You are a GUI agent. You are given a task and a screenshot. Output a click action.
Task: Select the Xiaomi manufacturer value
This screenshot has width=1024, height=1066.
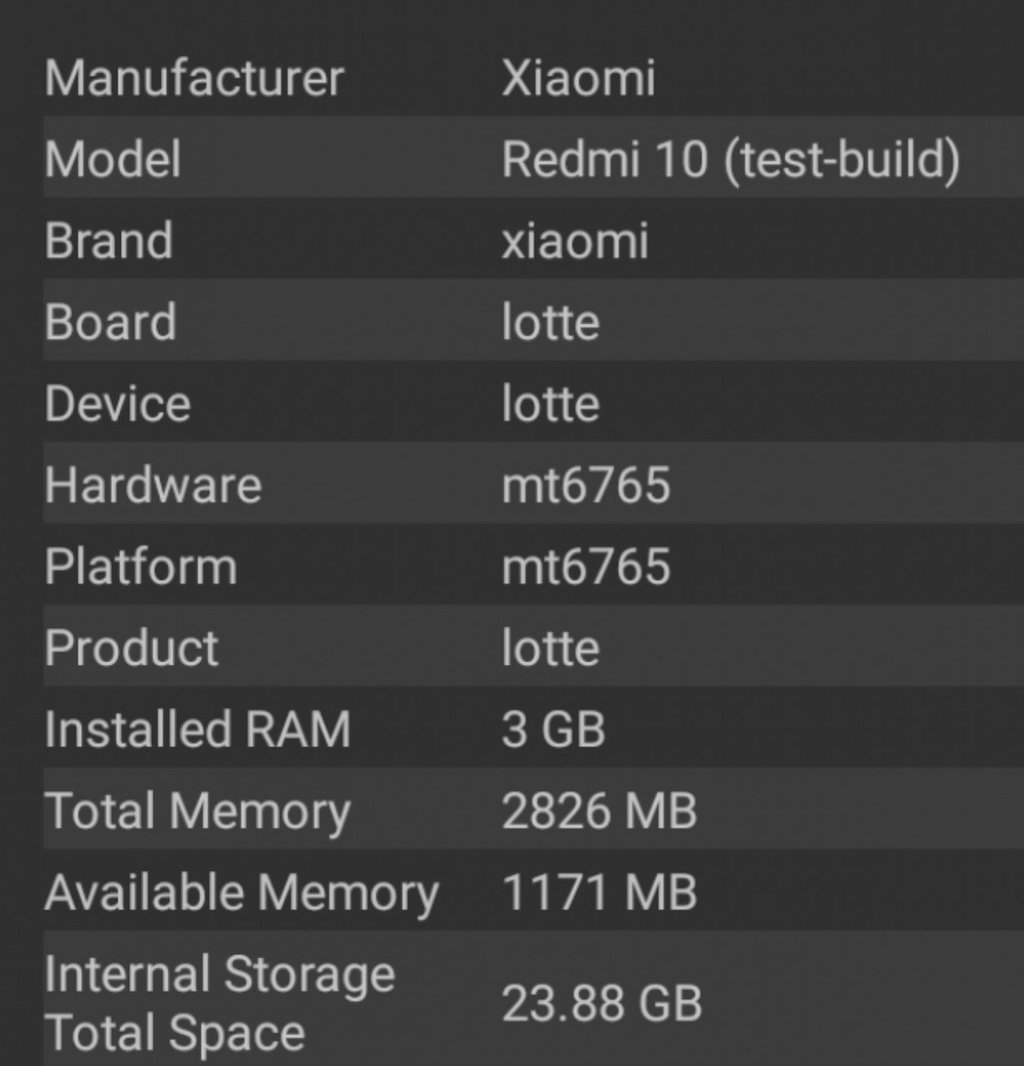578,79
